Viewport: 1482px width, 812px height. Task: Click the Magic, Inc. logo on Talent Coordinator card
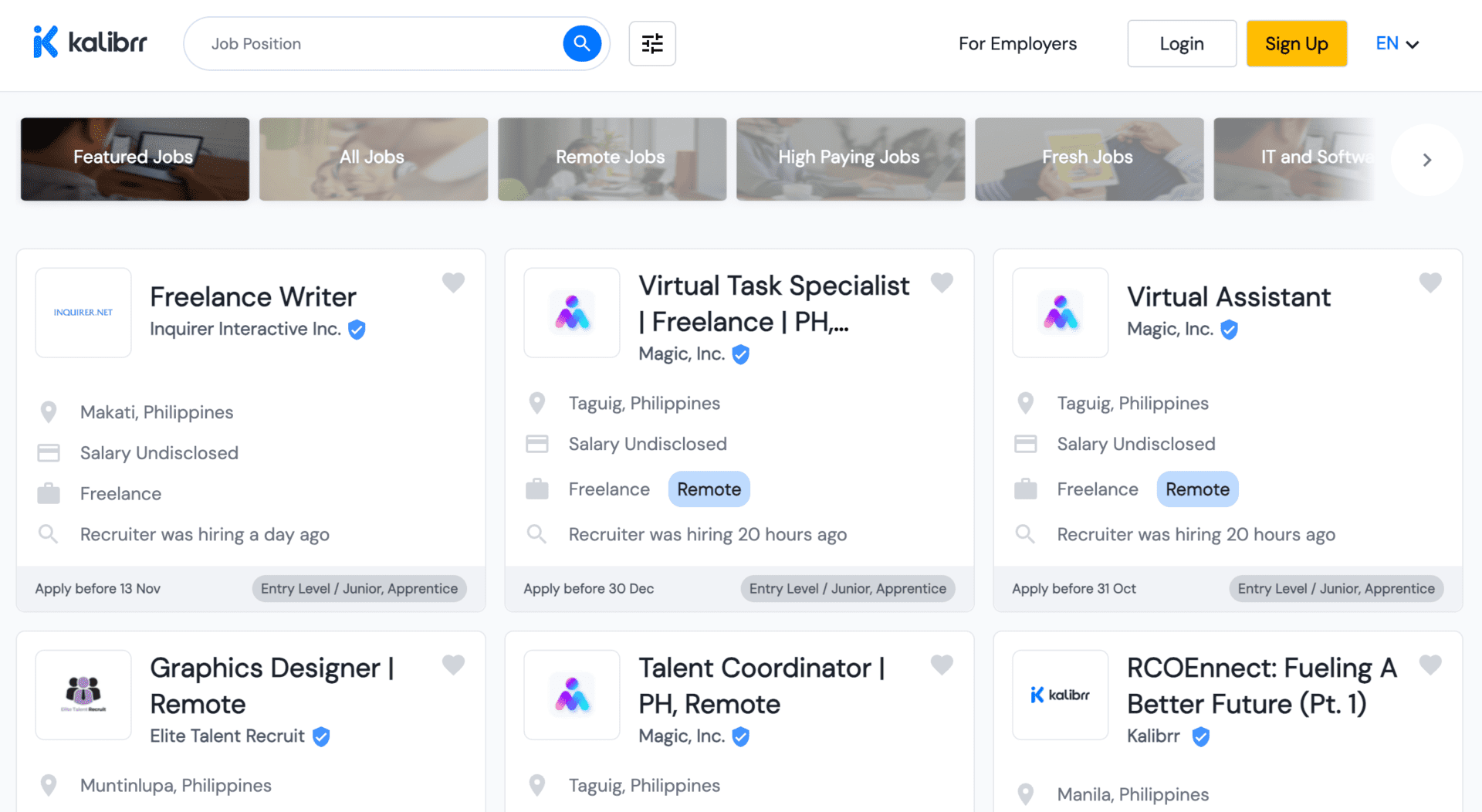click(571, 695)
